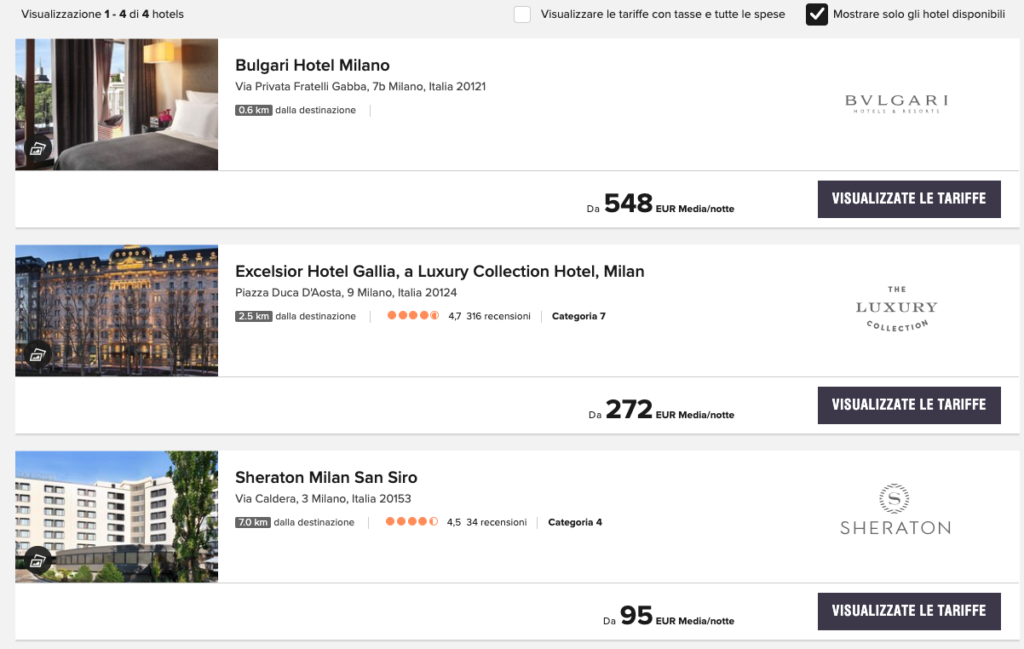Image resolution: width=1024 pixels, height=649 pixels.
Task: Click Bulgari Hotel bedroom photo thumbnail
Action: (117, 104)
